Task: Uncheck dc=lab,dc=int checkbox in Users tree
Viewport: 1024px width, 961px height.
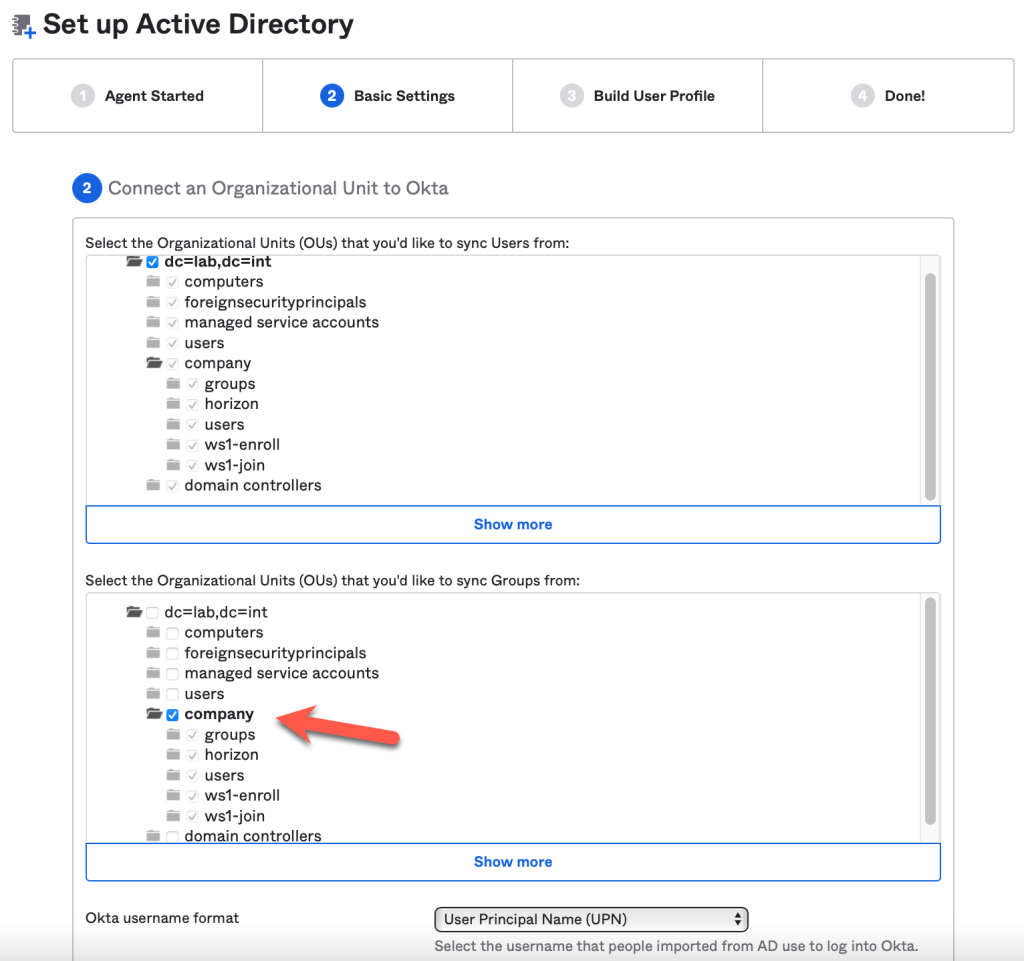Action: [x=153, y=262]
